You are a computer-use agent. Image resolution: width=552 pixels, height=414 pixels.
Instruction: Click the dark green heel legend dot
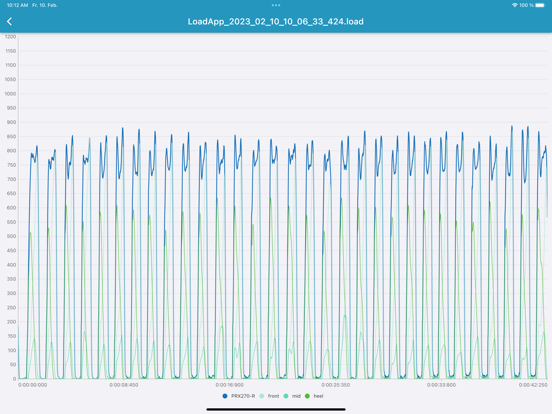(307, 396)
